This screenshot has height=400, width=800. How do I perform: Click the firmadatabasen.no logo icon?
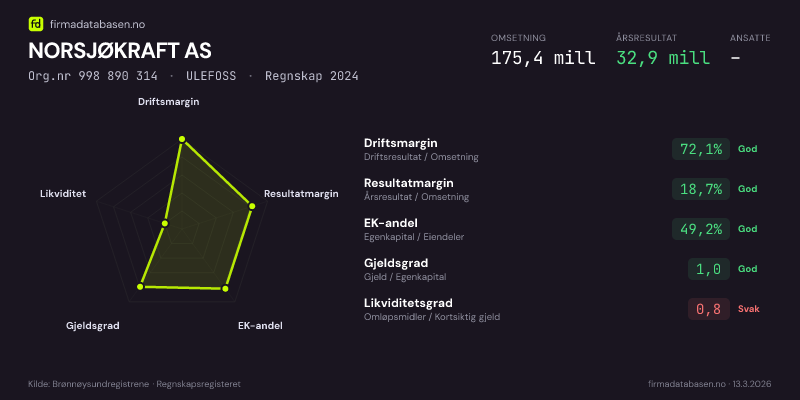[x=36, y=23]
